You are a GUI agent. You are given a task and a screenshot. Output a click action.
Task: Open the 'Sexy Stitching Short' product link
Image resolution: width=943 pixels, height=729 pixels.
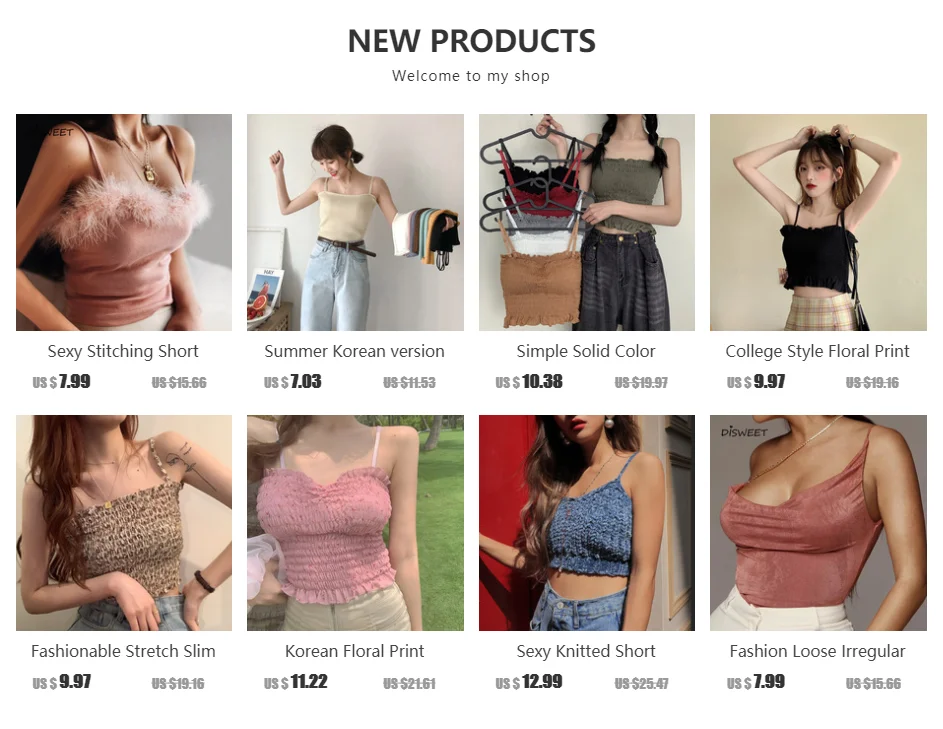point(123,351)
